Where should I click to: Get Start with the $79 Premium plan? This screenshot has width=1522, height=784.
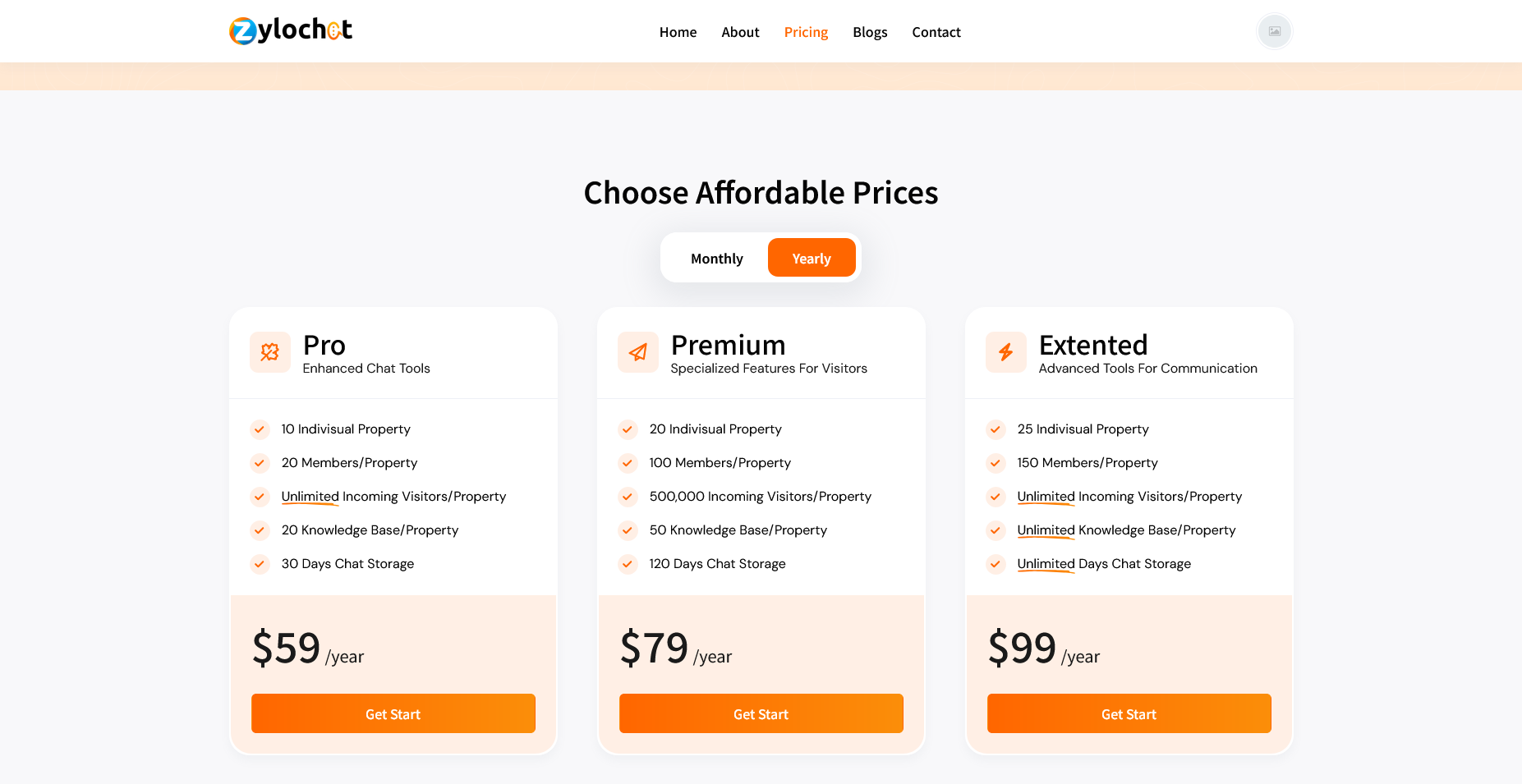click(x=761, y=713)
